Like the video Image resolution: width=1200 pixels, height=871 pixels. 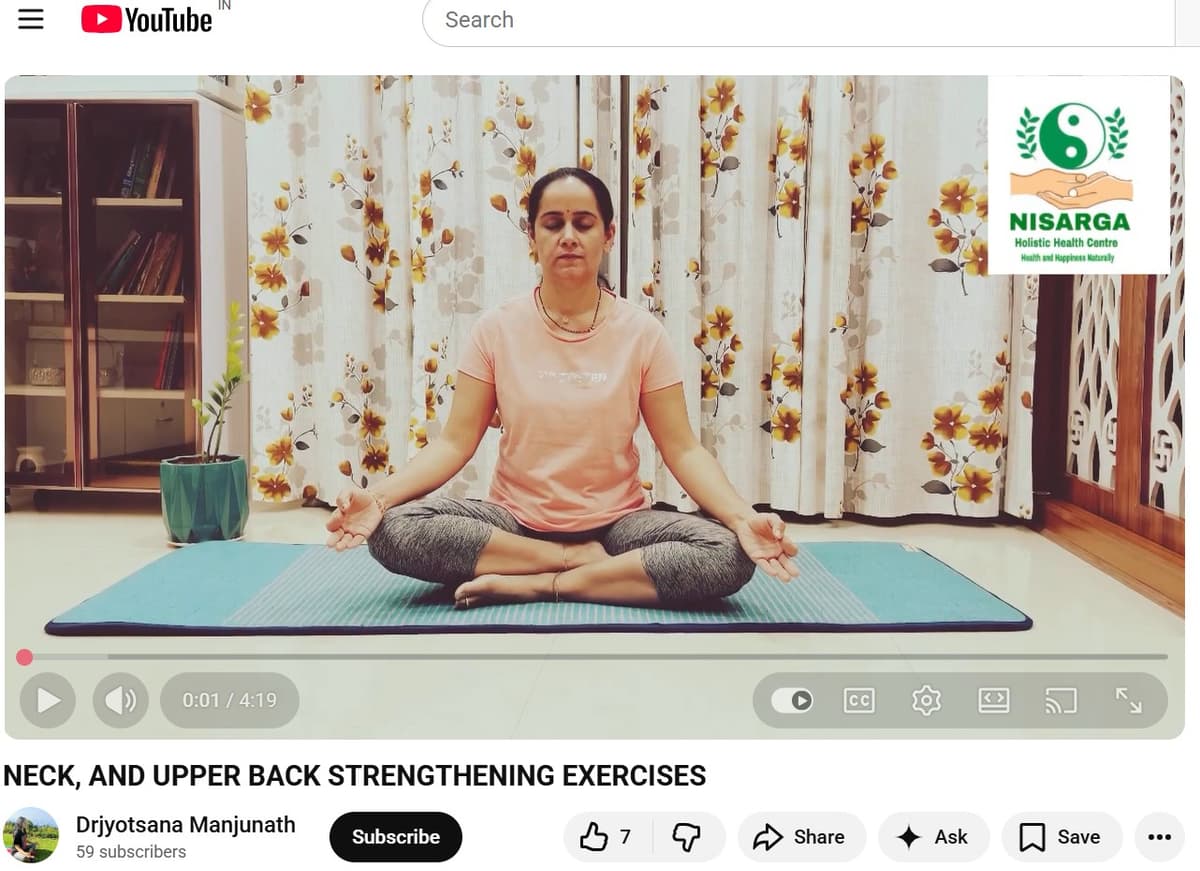coord(608,837)
